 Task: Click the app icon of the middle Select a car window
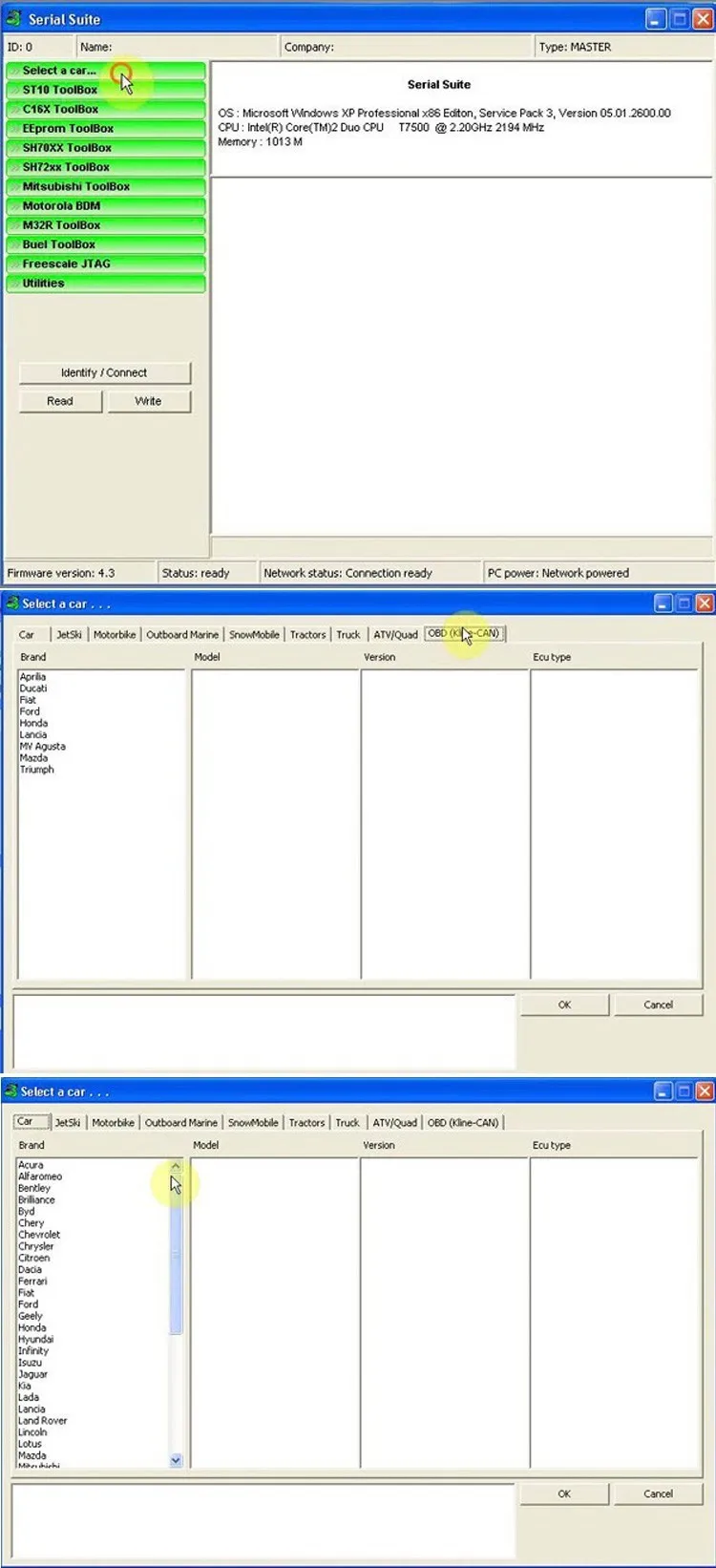pos(11,604)
